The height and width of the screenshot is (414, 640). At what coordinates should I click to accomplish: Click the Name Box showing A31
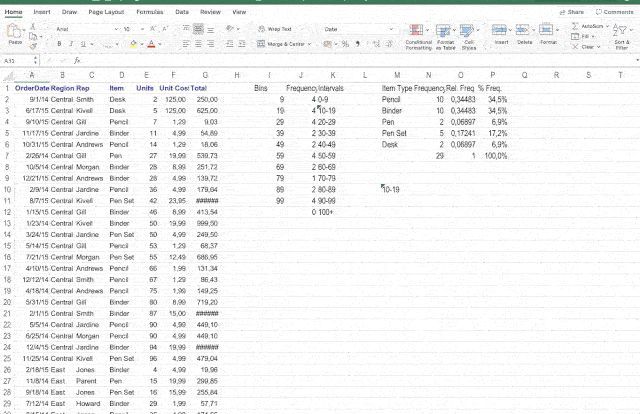(20, 61)
